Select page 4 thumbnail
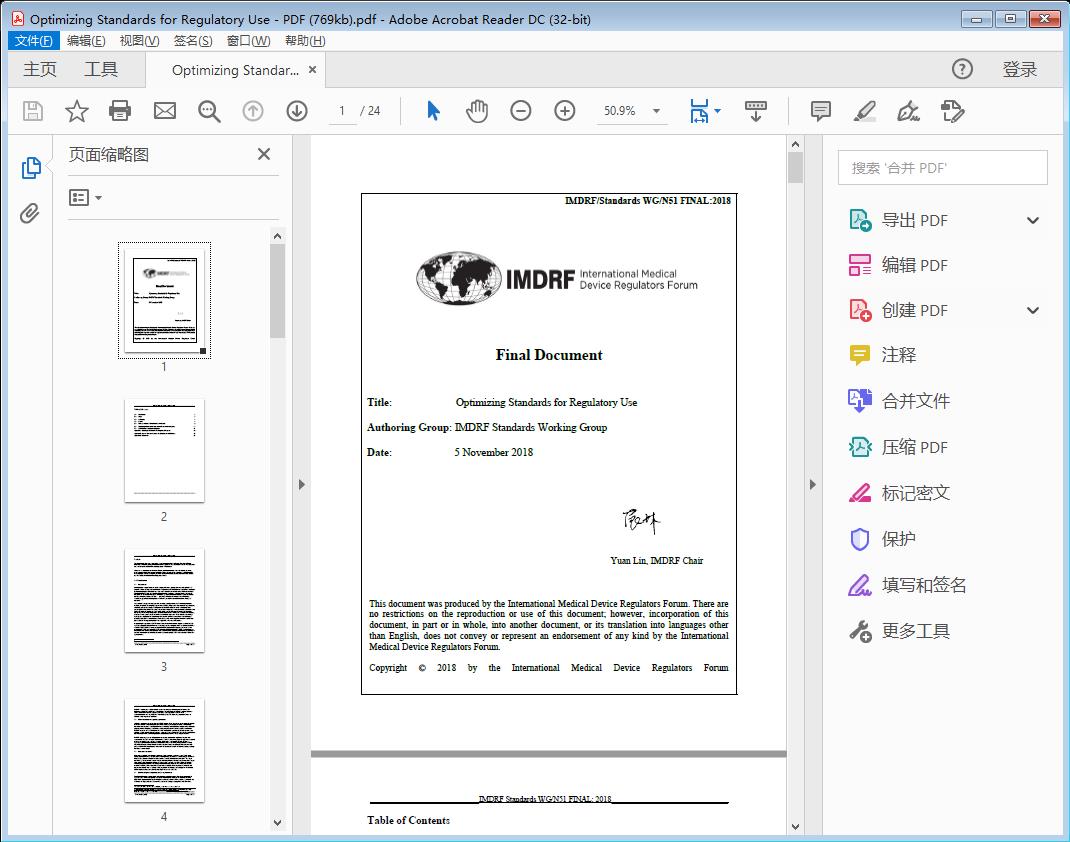This screenshot has height=842, width=1070. [164, 751]
